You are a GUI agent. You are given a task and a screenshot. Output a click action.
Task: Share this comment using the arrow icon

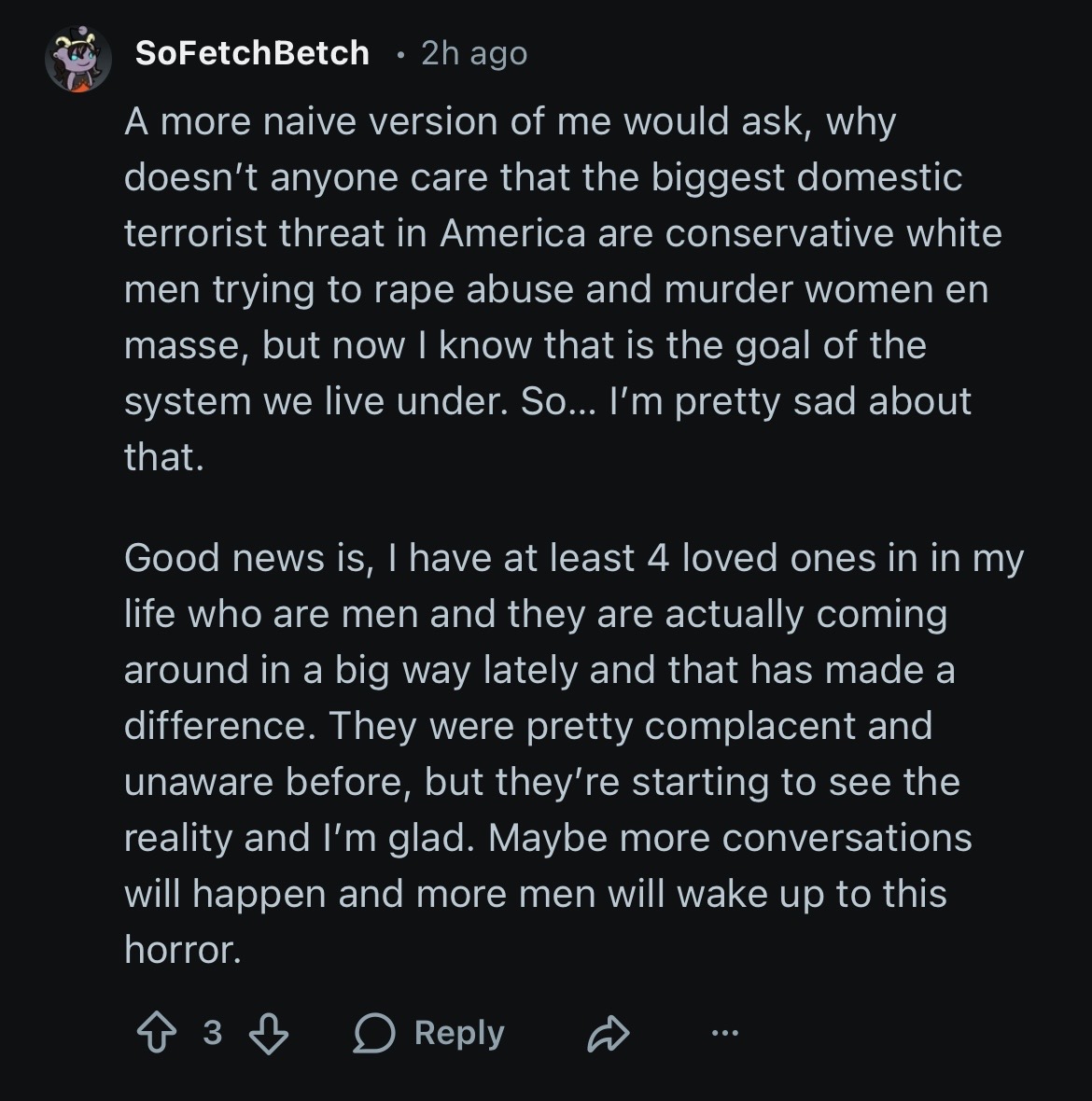(x=608, y=1033)
